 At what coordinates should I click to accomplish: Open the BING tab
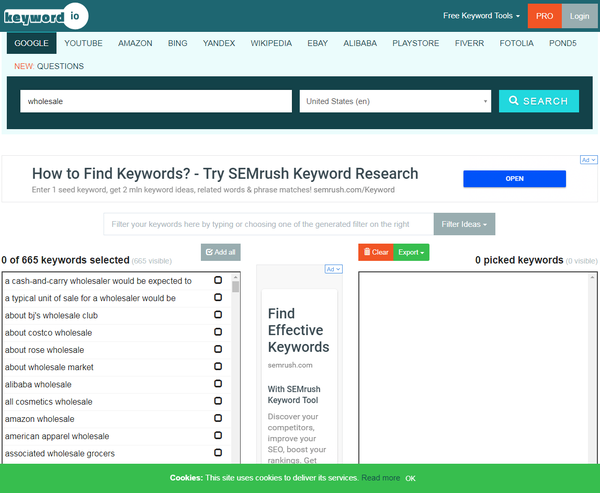pyautogui.click(x=178, y=43)
